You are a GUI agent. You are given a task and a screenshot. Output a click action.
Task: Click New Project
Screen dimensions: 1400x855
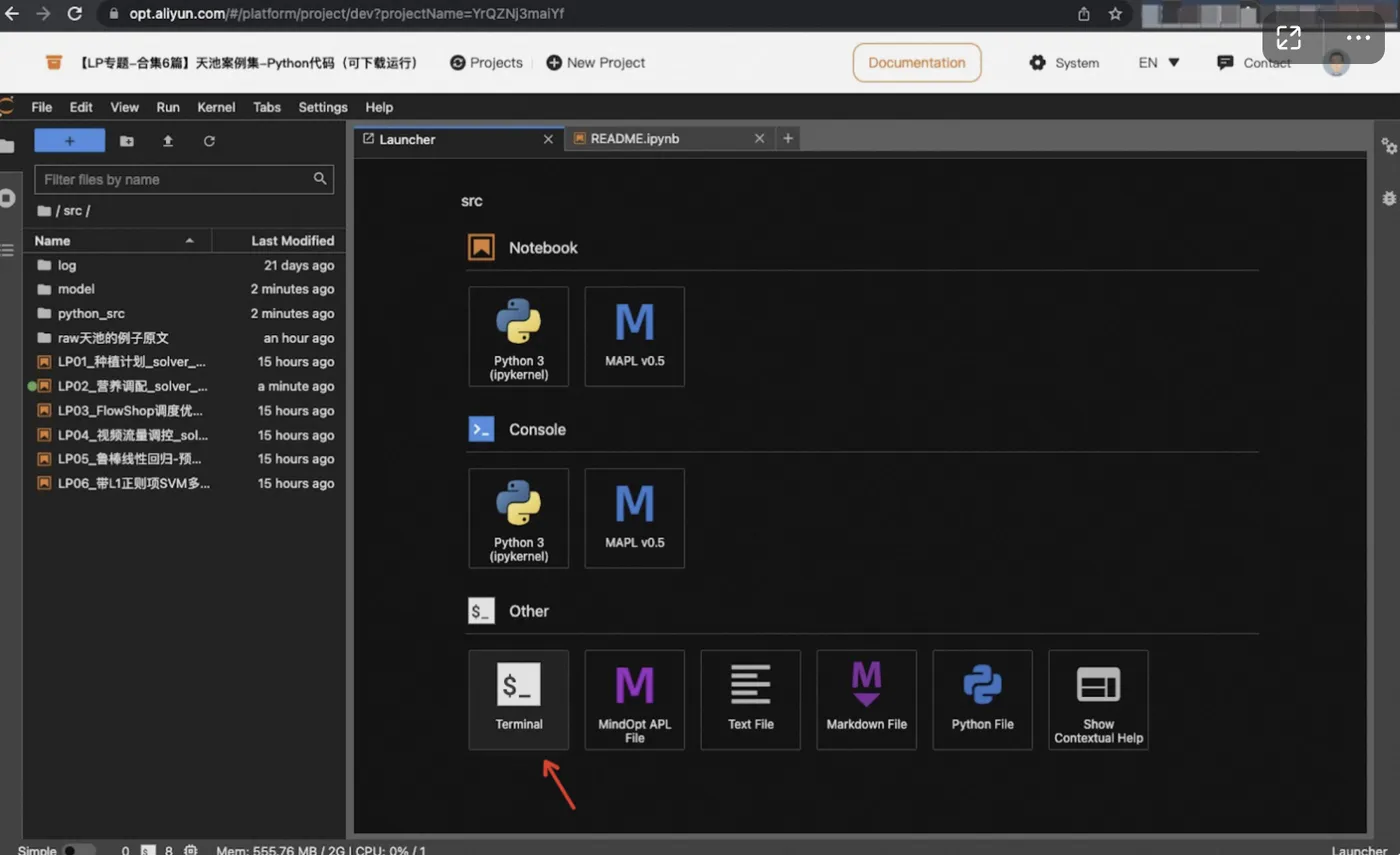tap(596, 62)
